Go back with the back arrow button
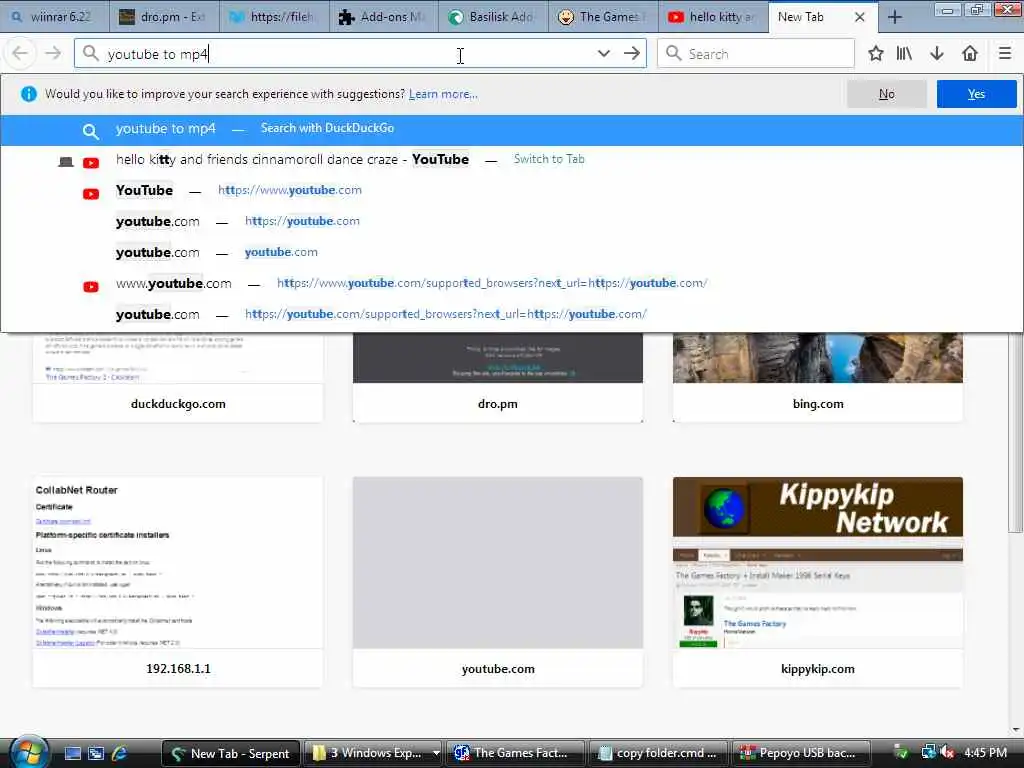The image size is (1024, 768). tap(20, 54)
